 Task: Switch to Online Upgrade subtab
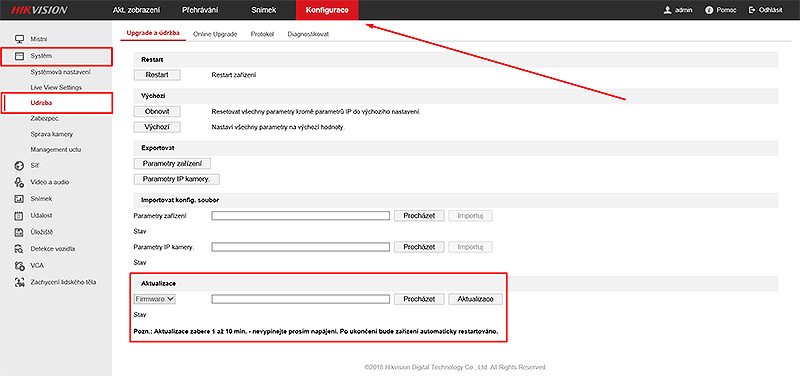pos(215,34)
